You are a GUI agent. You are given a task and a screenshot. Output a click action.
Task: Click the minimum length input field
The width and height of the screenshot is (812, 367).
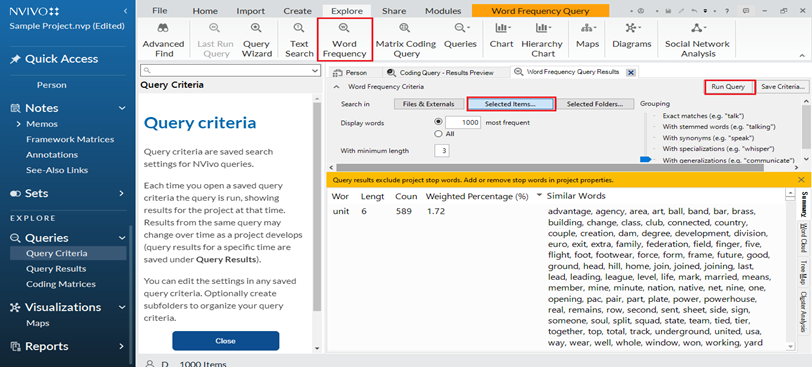click(x=442, y=151)
